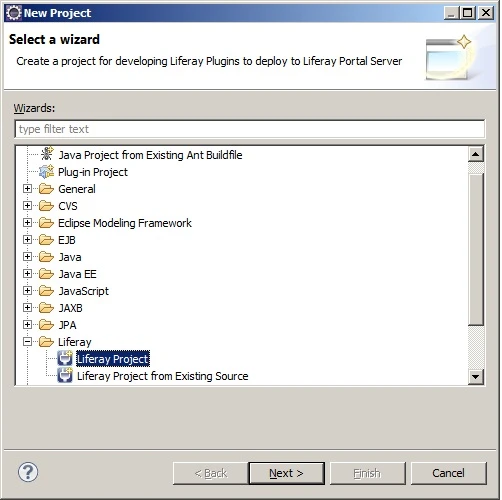The image size is (502, 500).
Task: Click the Liferay folder icon
Action: pos(46,342)
